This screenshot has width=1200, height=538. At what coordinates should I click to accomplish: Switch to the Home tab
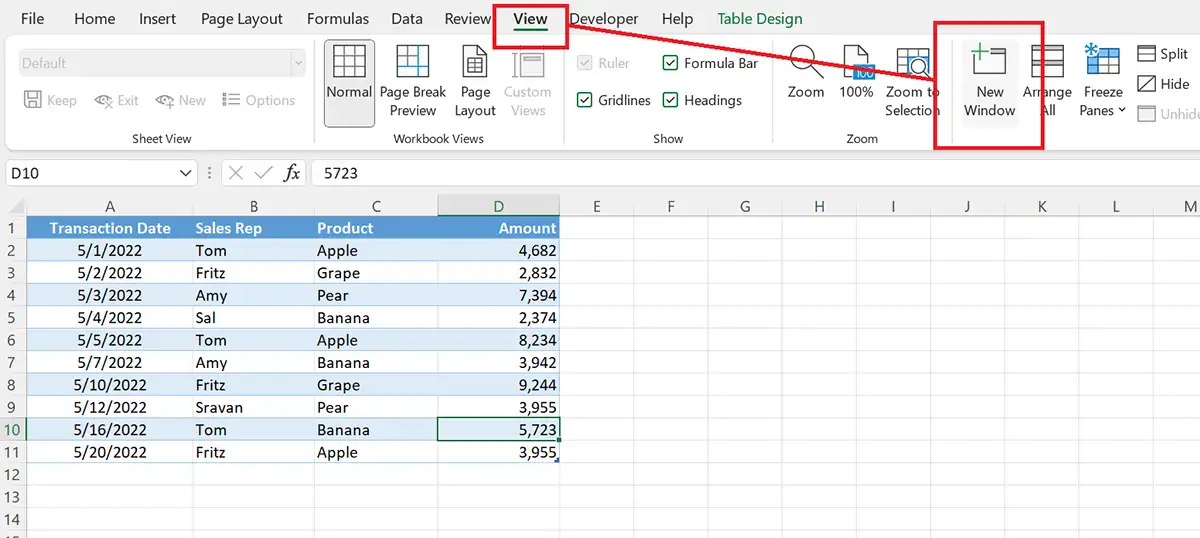coord(95,19)
